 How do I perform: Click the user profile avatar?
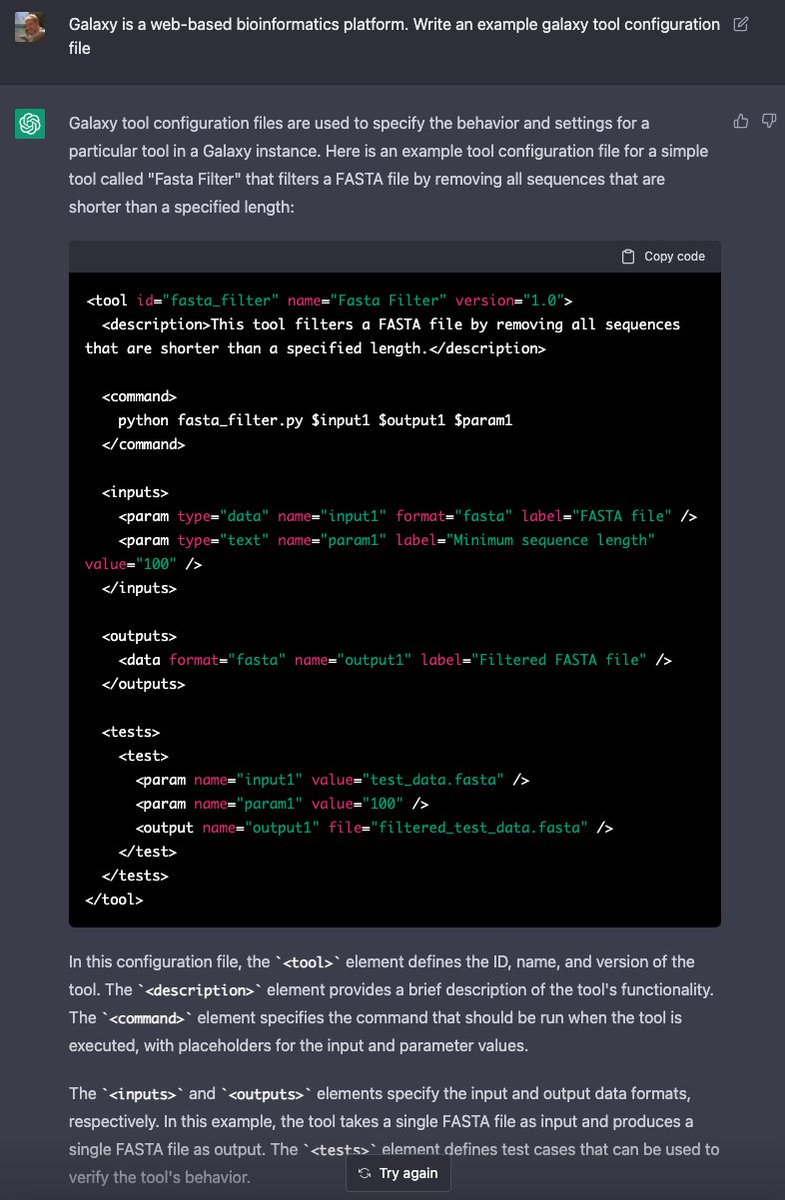pos(29,27)
